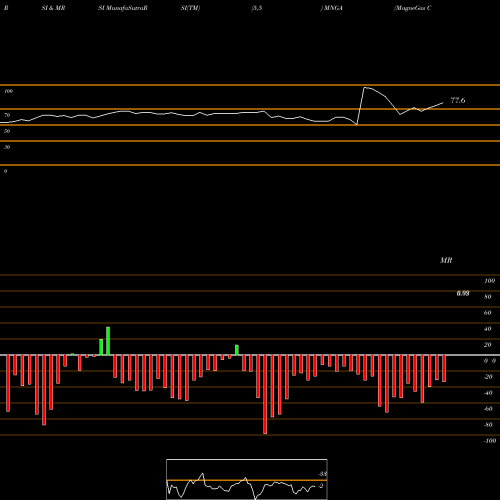This screenshot has width=500, height=500.
Task: Click the 'SI MunafaSutraR' header label
Action: pos(123,8)
